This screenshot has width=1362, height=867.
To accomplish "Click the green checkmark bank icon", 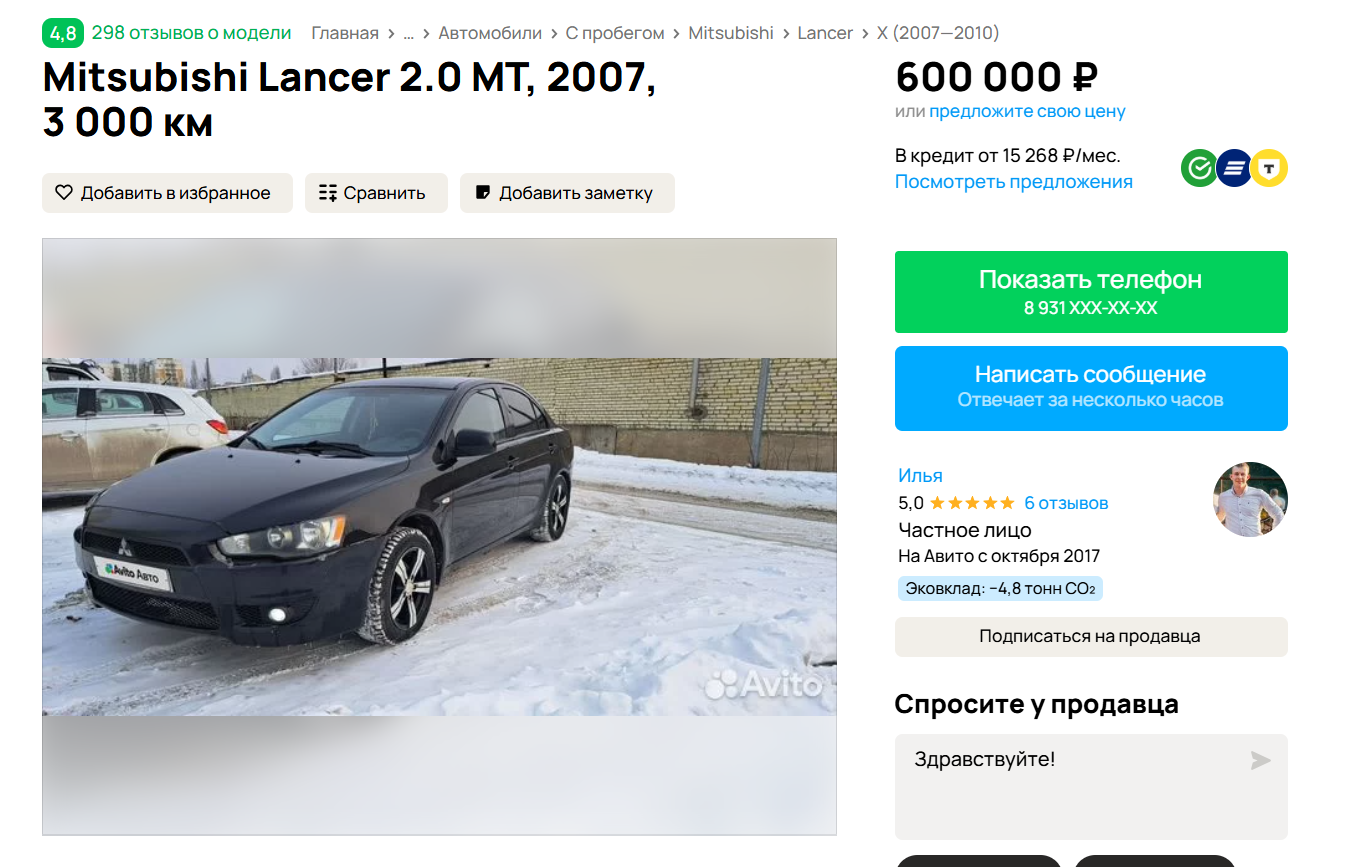I will 1199,168.
